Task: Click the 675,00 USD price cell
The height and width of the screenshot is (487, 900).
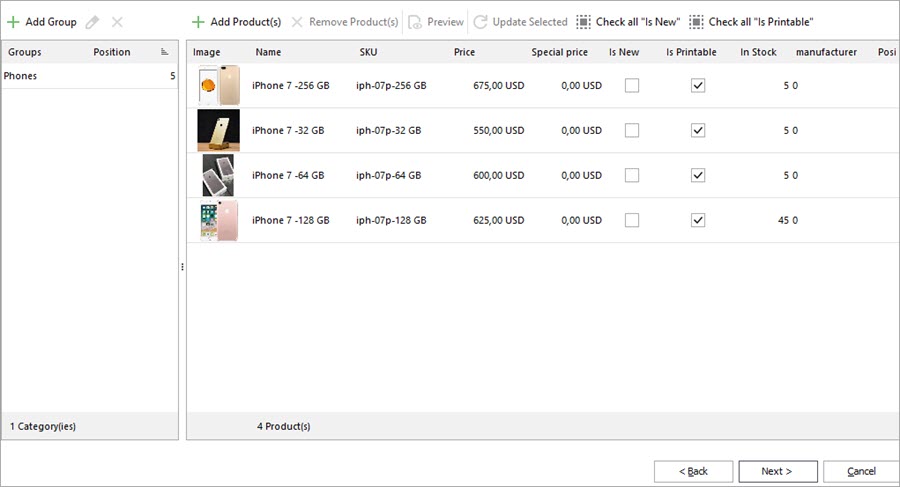Action: tap(499, 86)
